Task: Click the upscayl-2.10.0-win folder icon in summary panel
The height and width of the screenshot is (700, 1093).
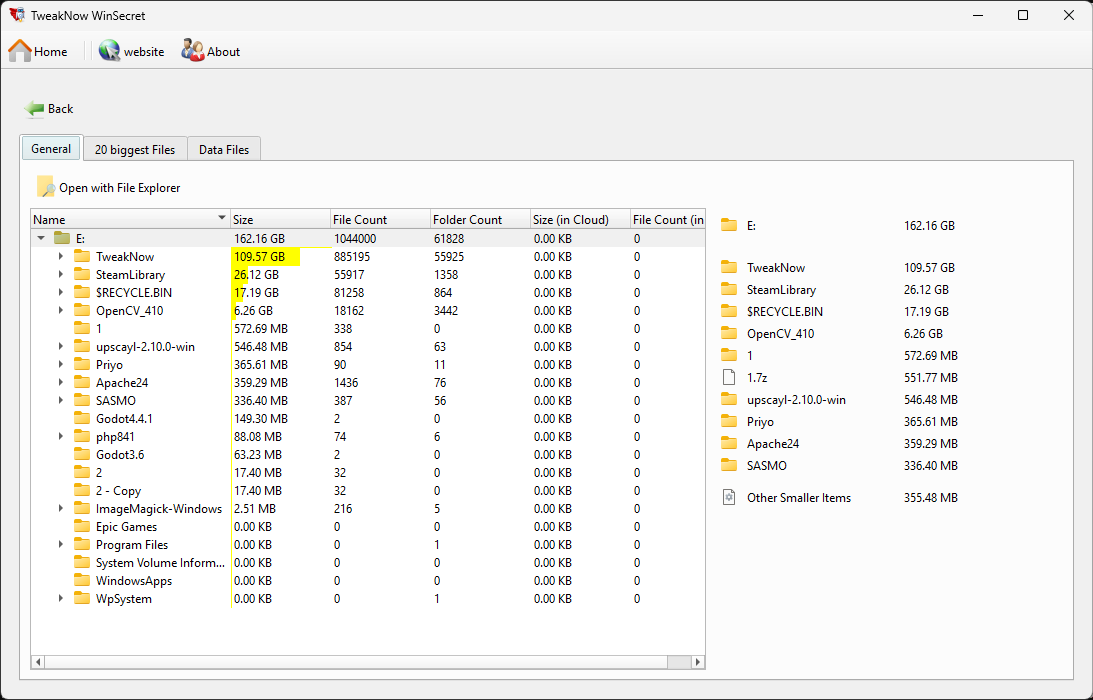Action: [729, 400]
